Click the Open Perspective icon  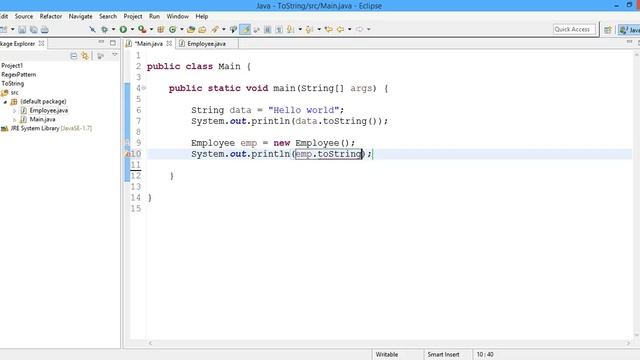point(608,30)
